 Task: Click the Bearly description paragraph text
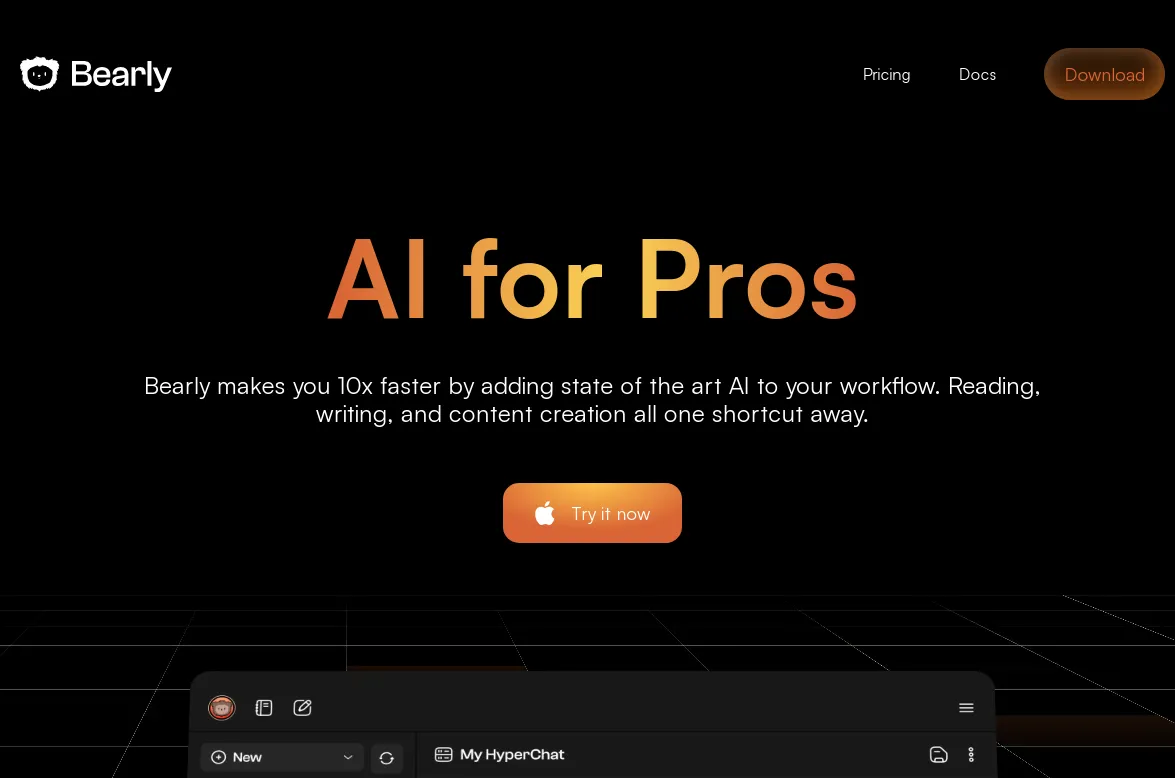coord(592,400)
